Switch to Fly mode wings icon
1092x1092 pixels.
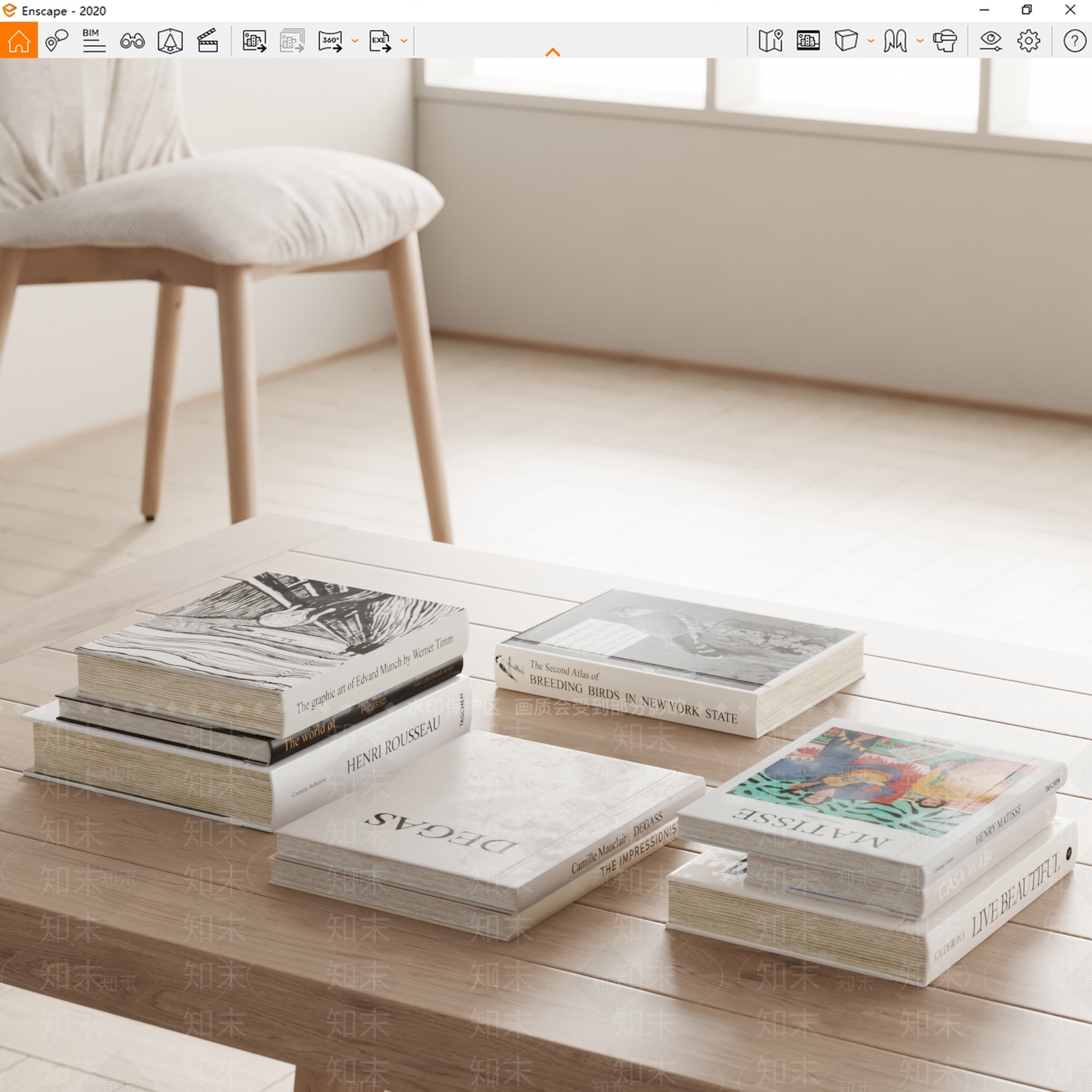point(895,41)
